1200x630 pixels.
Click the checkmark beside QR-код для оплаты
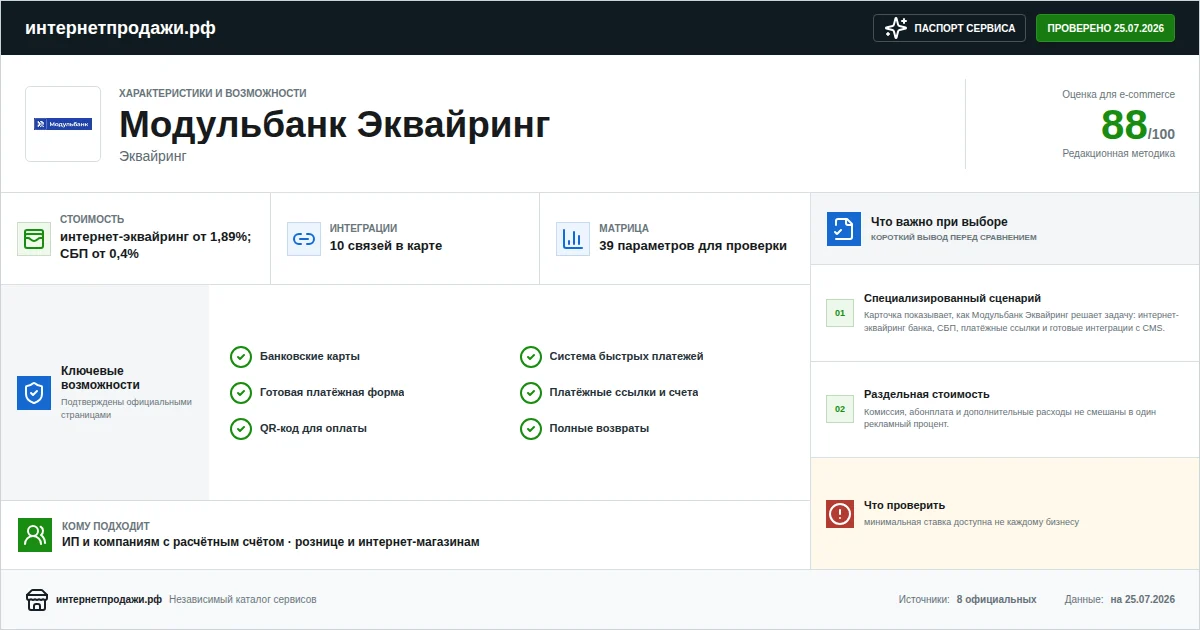pos(241,429)
